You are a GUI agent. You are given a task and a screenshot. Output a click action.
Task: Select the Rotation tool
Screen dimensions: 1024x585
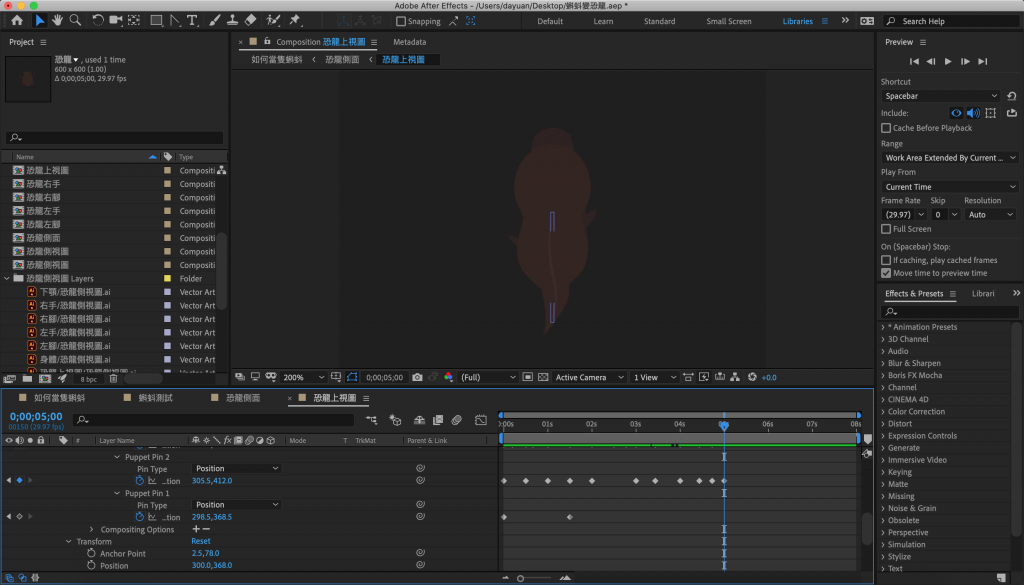coord(98,20)
